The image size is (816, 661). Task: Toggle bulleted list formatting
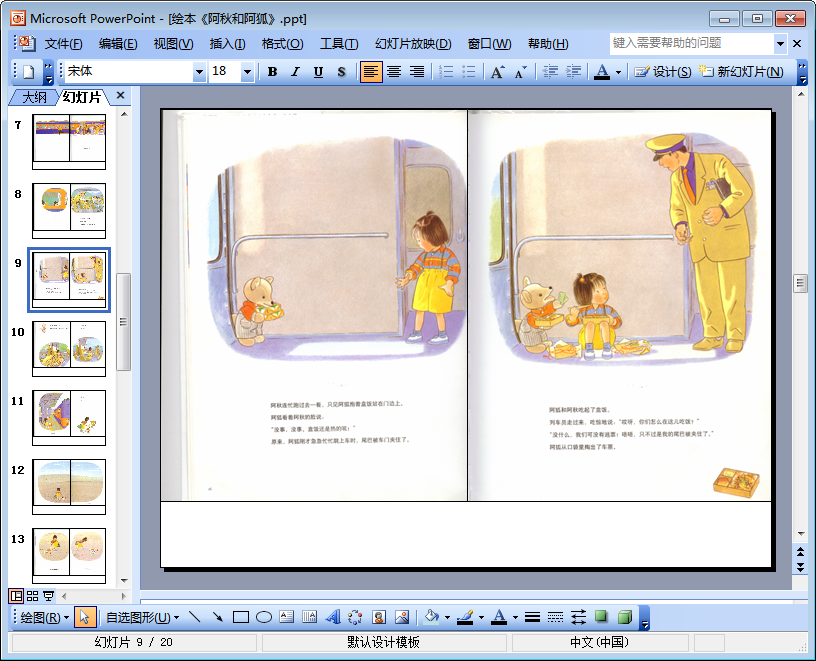click(469, 72)
